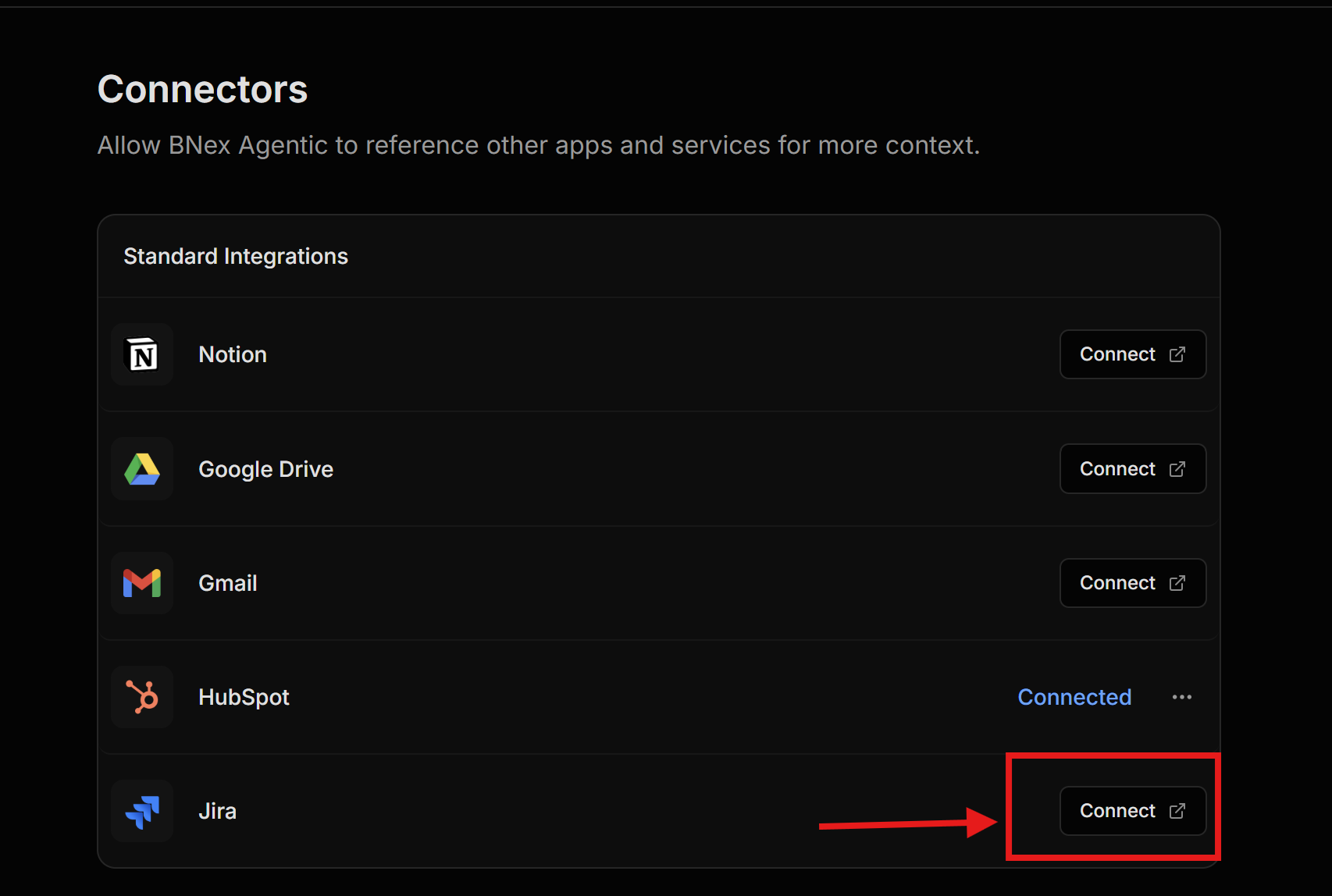This screenshot has width=1332, height=896.
Task: Click the BNex Agentic description text
Action: point(538,145)
